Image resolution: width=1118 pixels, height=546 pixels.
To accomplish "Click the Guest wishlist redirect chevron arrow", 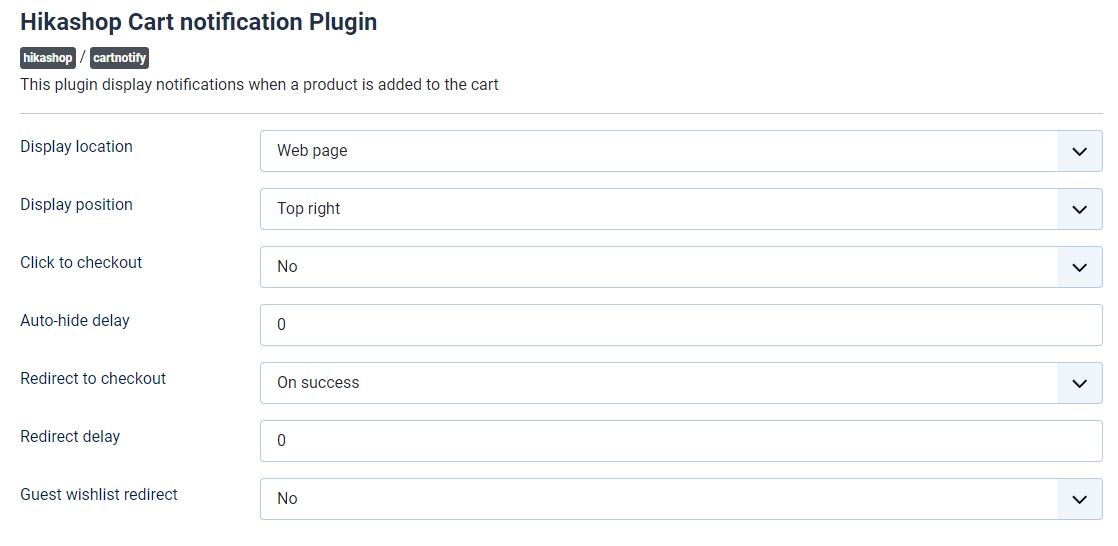I will click(x=1079, y=499).
